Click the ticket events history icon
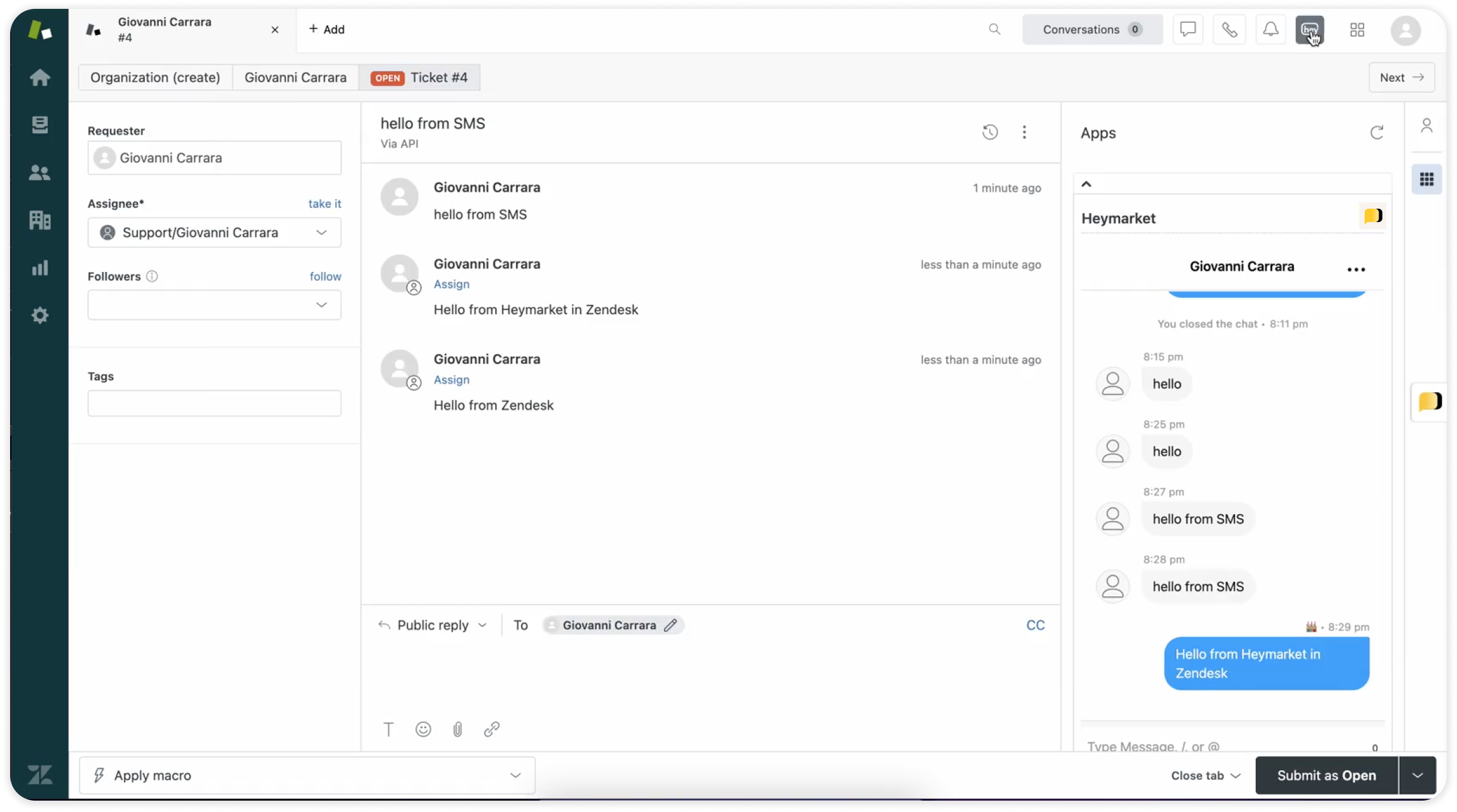This screenshot has width=1457, height=812. [x=990, y=132]
